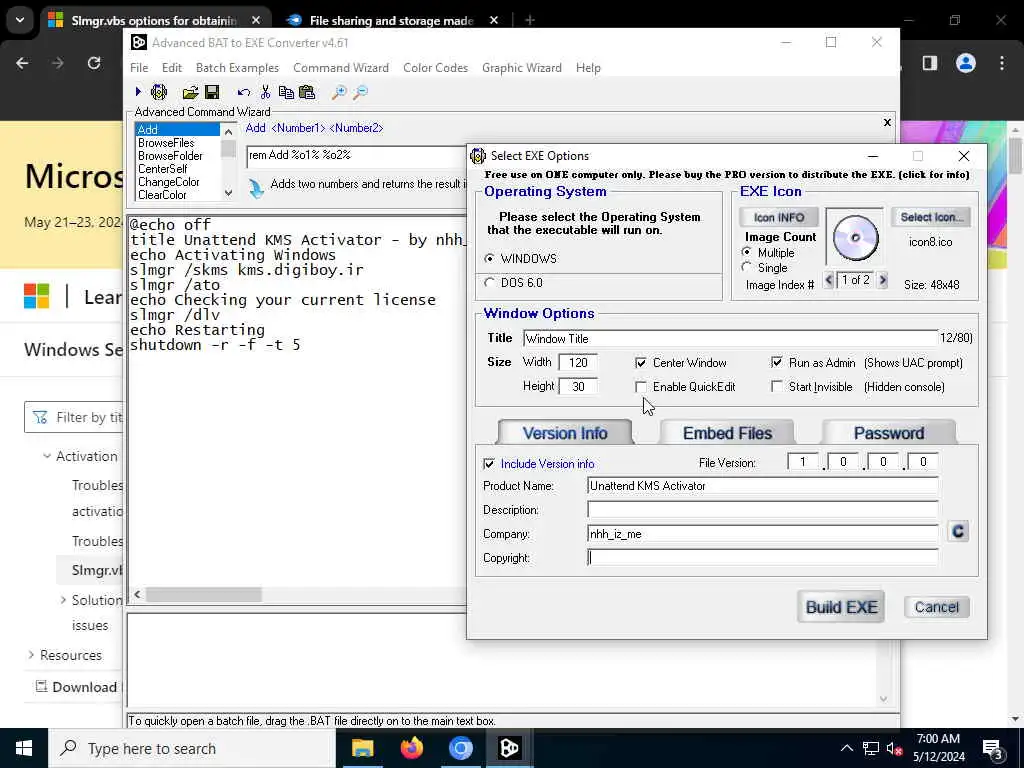The image size is (1024, 768).
Task: Open the notification center icon
Action: [x=993, y=749]
